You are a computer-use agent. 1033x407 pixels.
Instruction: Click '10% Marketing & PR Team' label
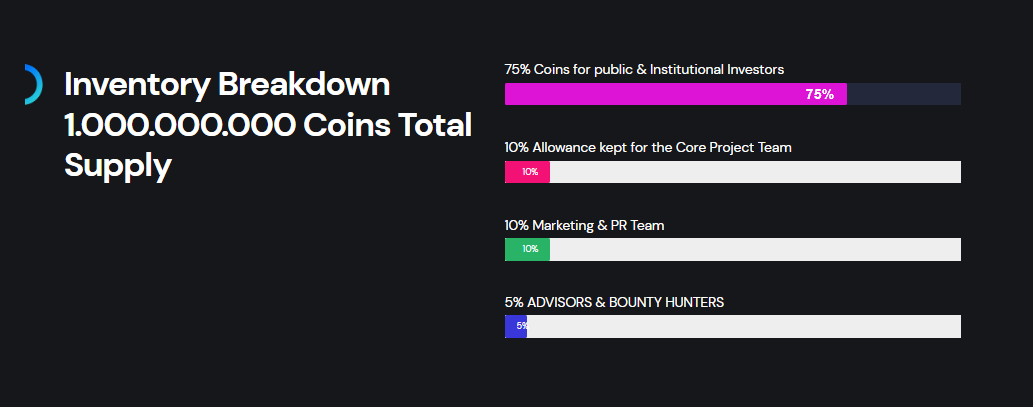(584, 225)
